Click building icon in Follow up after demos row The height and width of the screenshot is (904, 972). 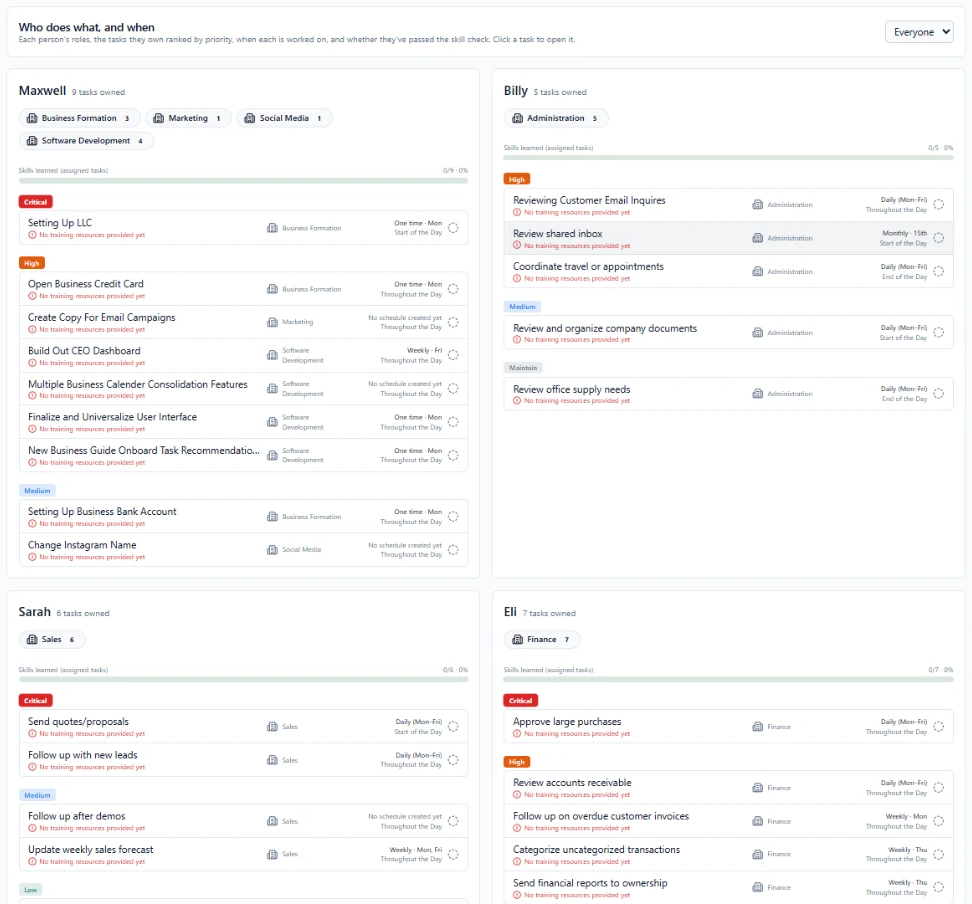(272, 822)
